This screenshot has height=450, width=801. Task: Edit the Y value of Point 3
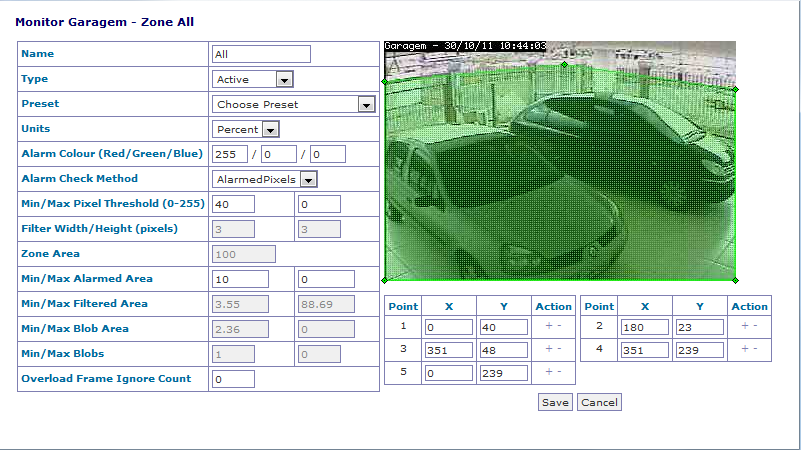(x=504, y=350)
